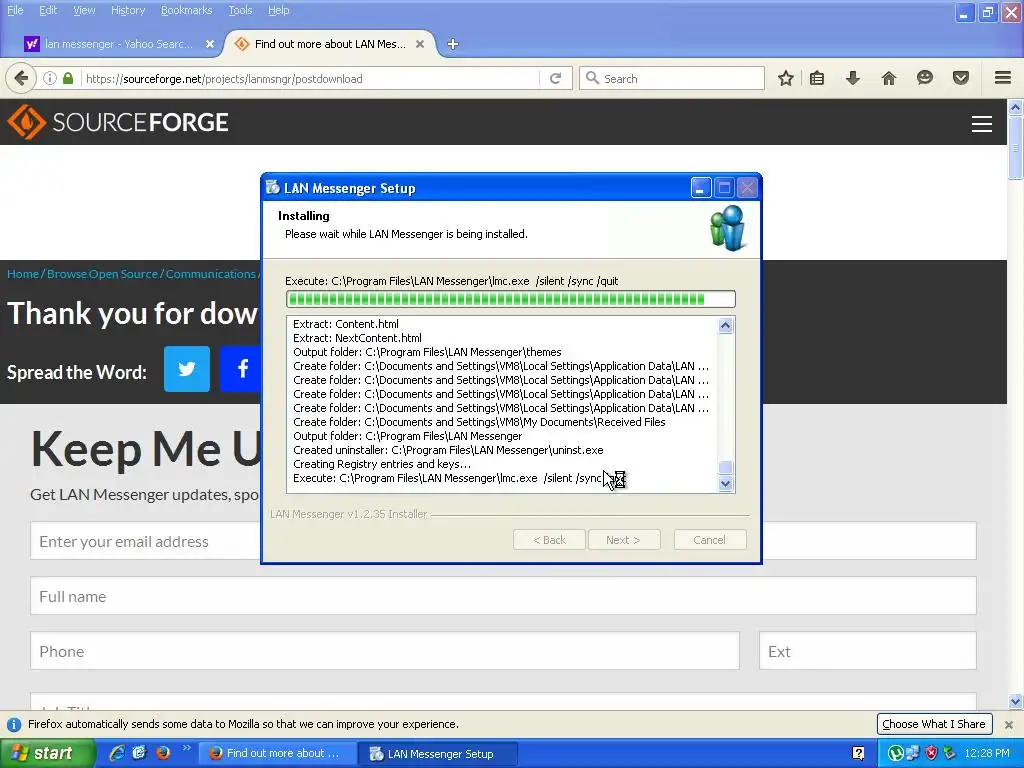Follow the Home breadcrumb link
Screen dimensions: 1024x768
23,274
